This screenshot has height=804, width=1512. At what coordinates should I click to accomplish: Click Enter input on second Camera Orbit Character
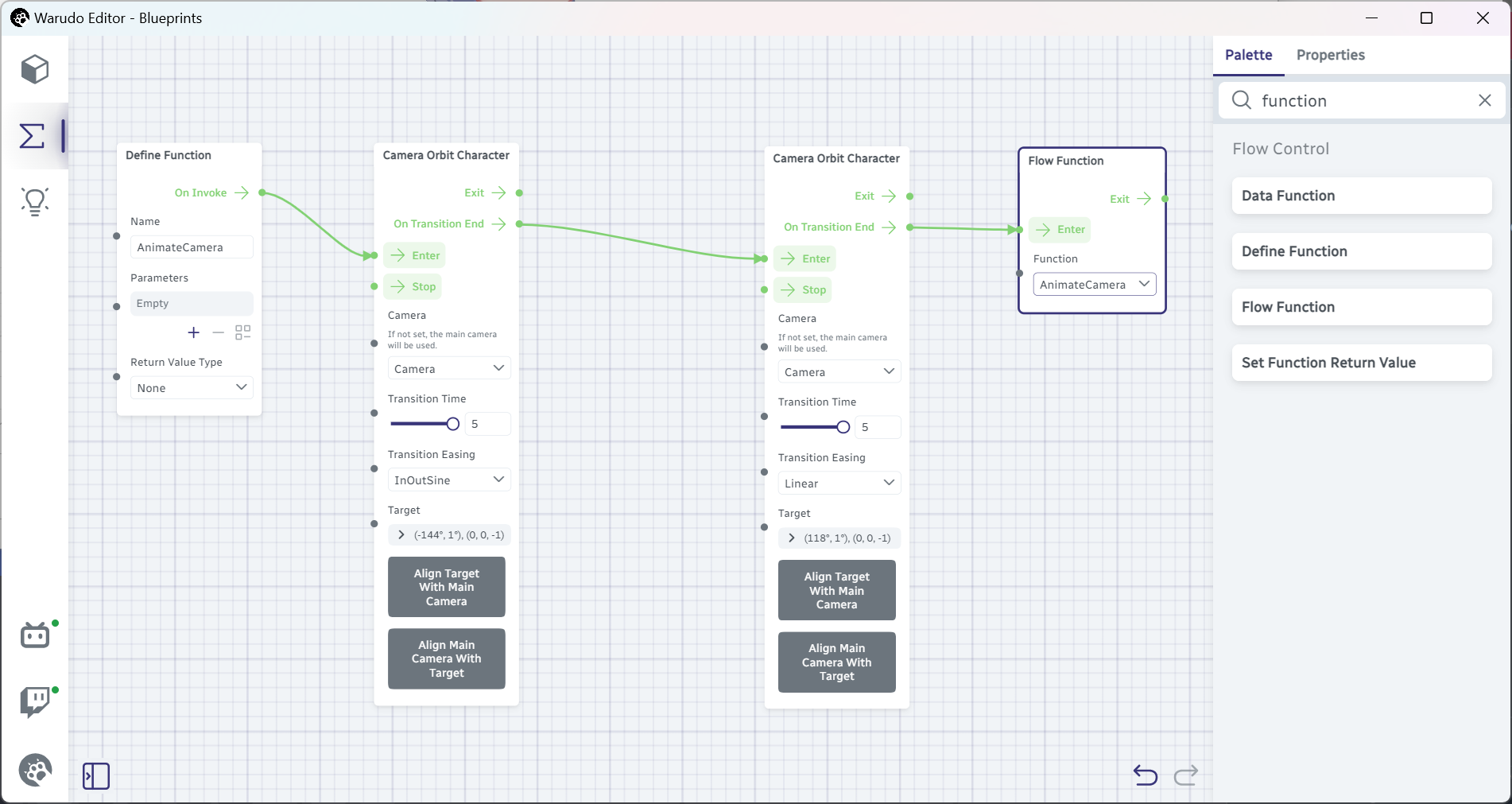point(805,258)
